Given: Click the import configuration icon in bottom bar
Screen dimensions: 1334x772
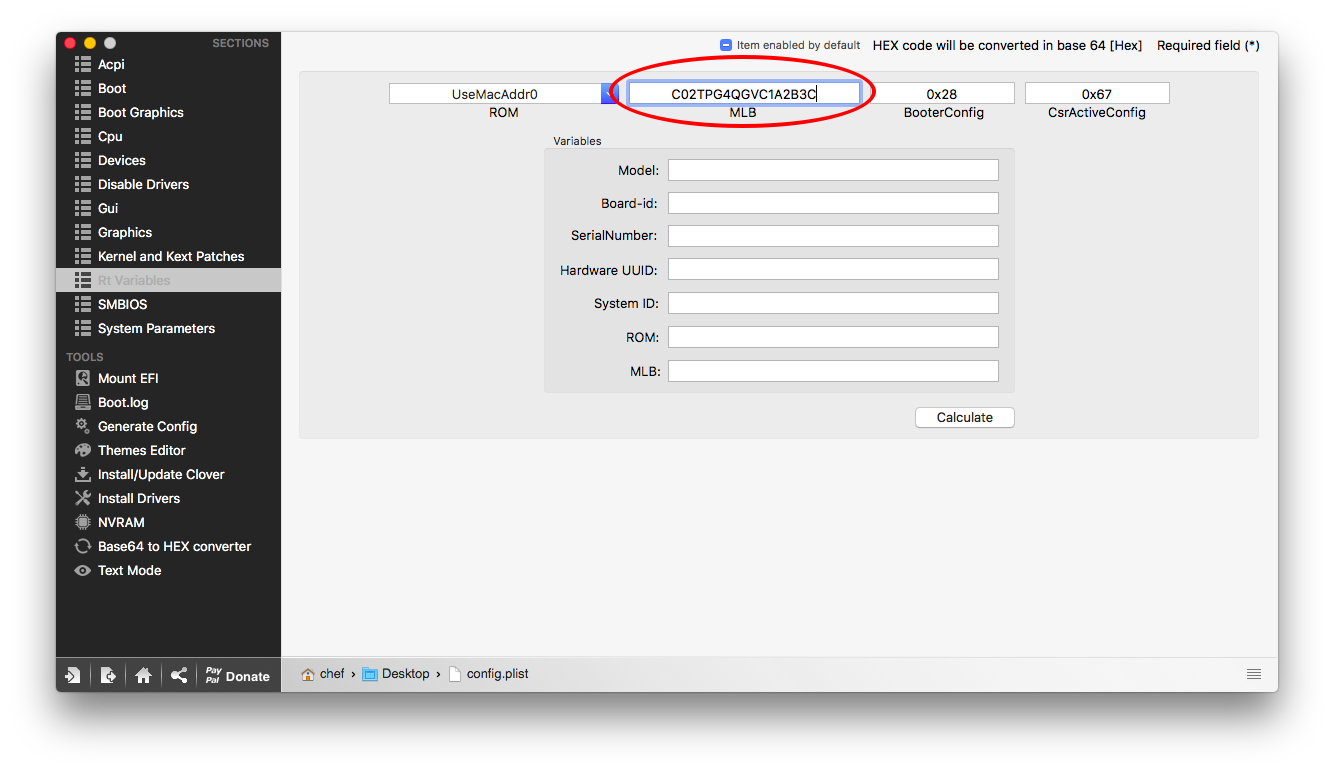Looking at the screenshot, I should tap(73, 675).
